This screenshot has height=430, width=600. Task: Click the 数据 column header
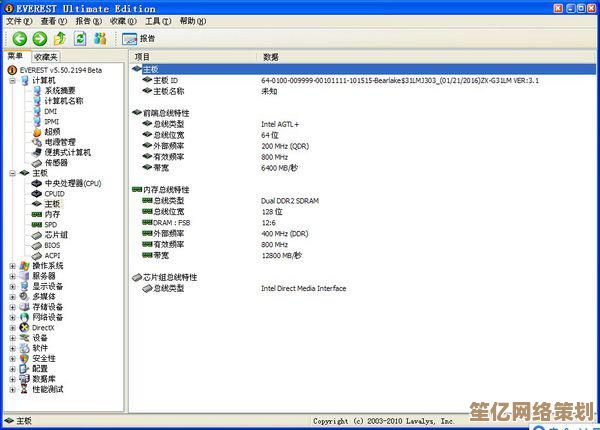click(426, 57)
